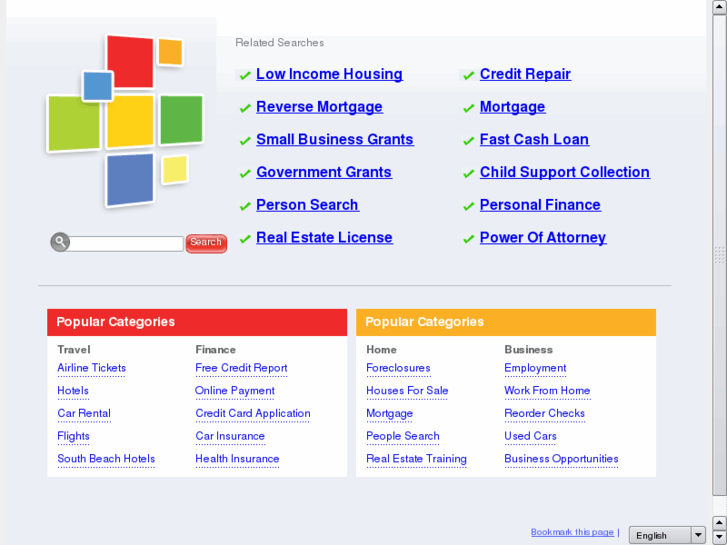Viewport: 727px width, 545px height.
Task: Open the English language dropdown
Action: [x=667, y=536]
